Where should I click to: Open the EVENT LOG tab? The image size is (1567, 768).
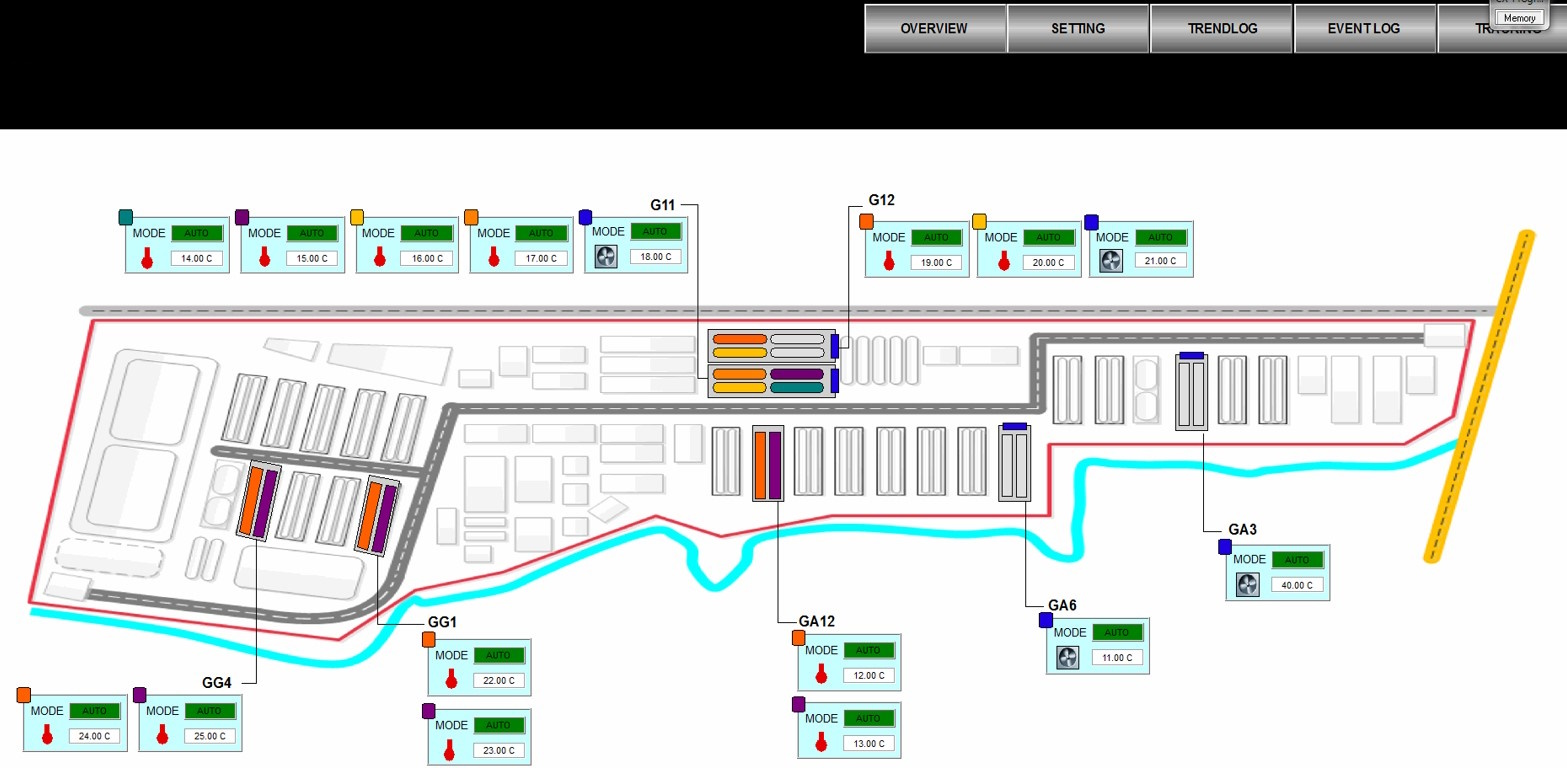[1364, 29]
